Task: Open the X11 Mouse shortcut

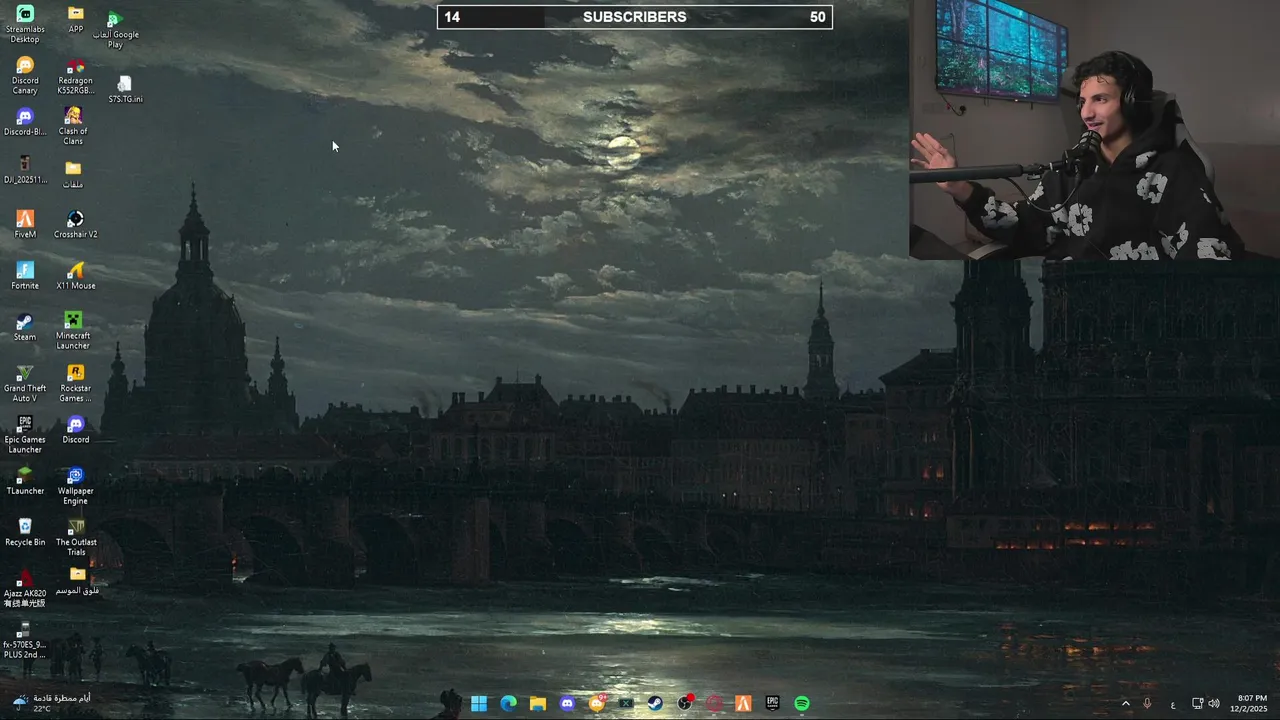Action: point(75,275)
